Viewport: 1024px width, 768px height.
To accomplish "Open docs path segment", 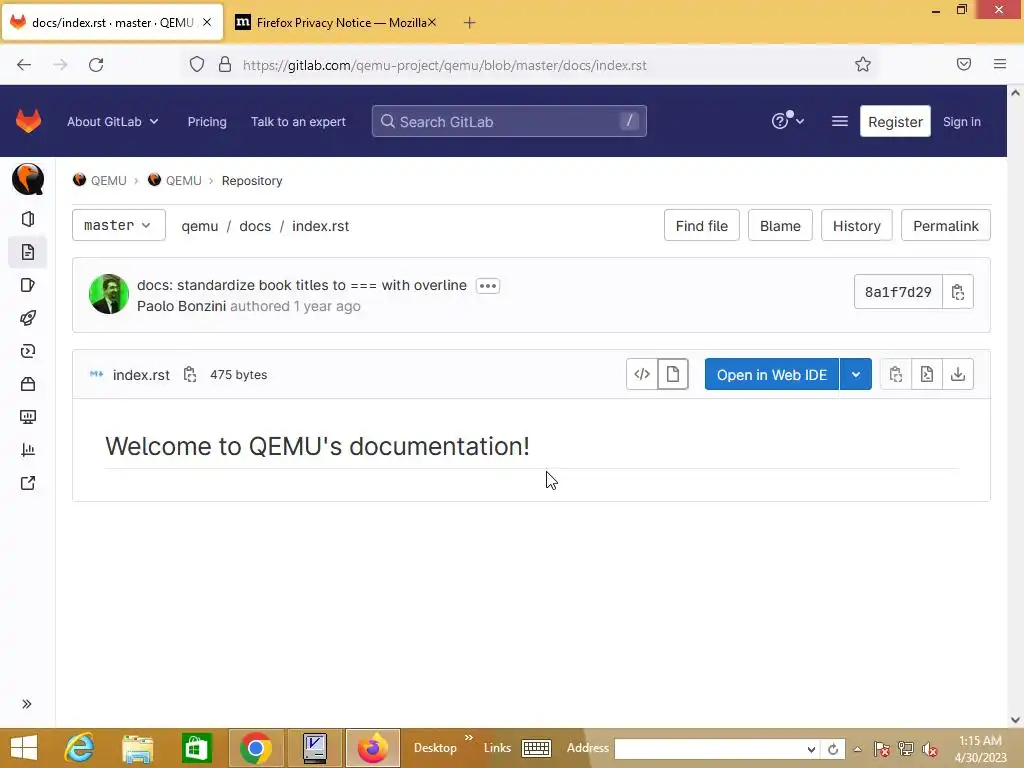I will pyautogui.click(x=255, y=226).
